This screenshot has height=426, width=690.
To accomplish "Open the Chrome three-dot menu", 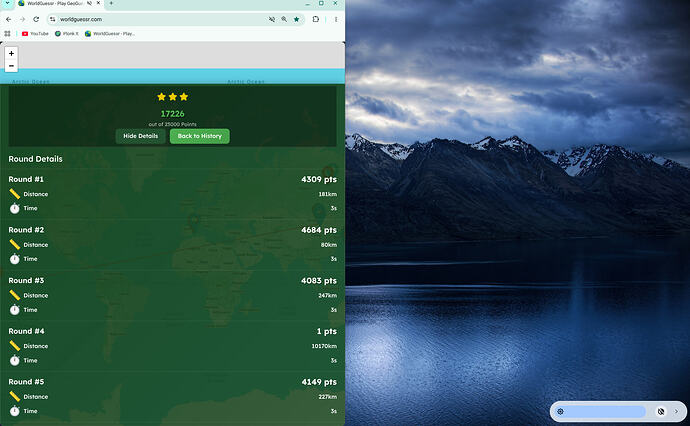I will pyautogui.click(x=336, y=19).
